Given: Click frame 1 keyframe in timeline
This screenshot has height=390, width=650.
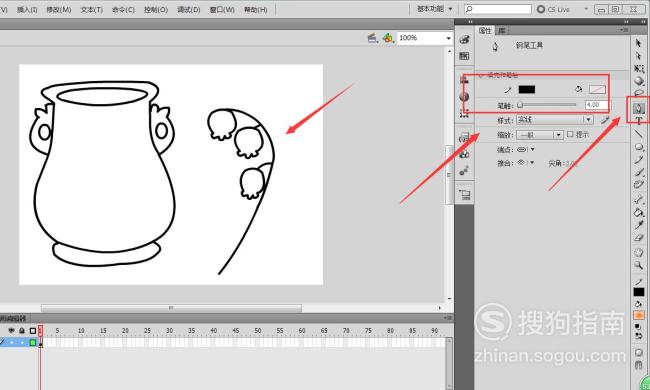Looking at the screenshot, I should click(40, 343).
